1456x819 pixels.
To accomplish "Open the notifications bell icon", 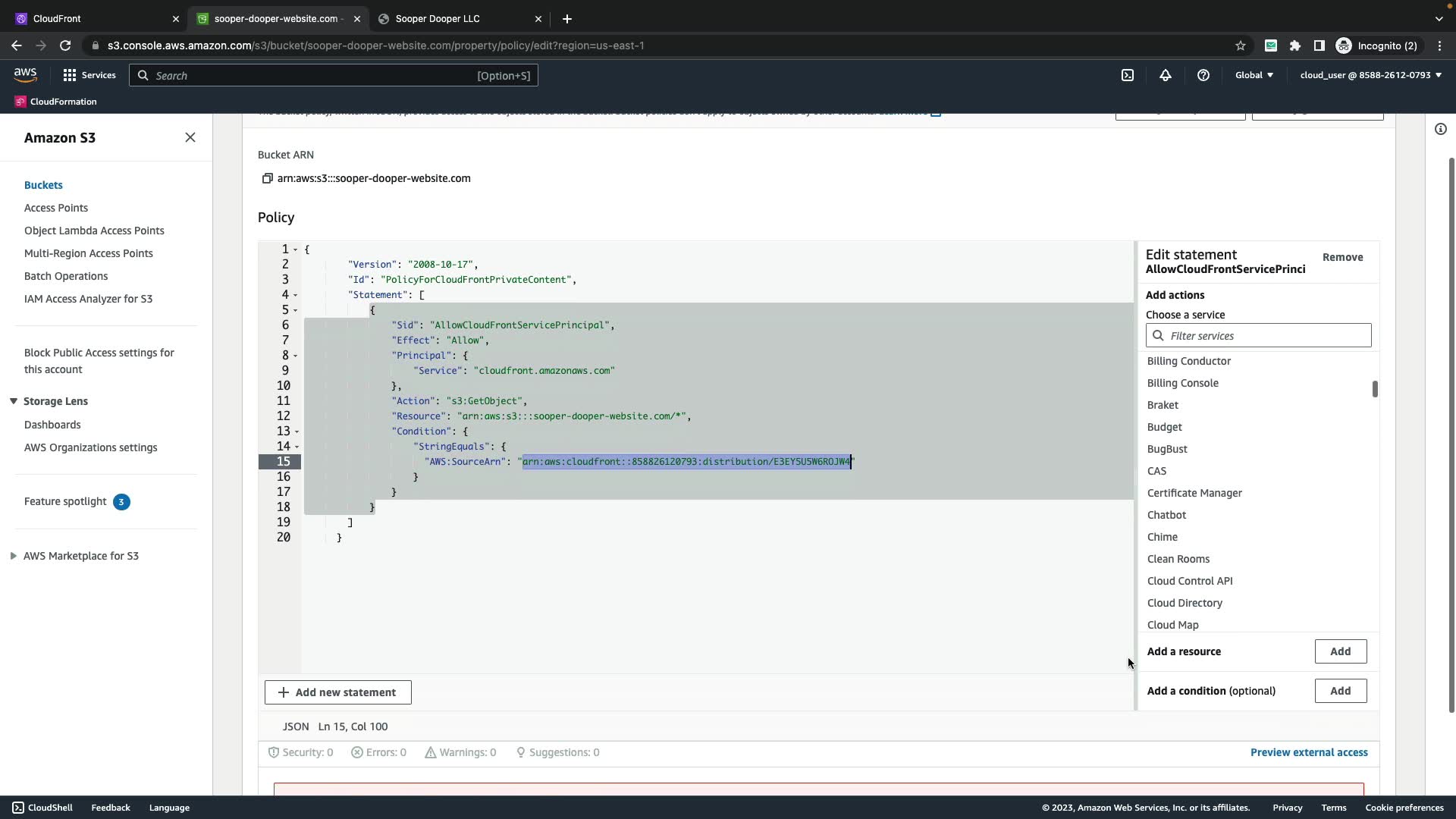I will 1166,75.
